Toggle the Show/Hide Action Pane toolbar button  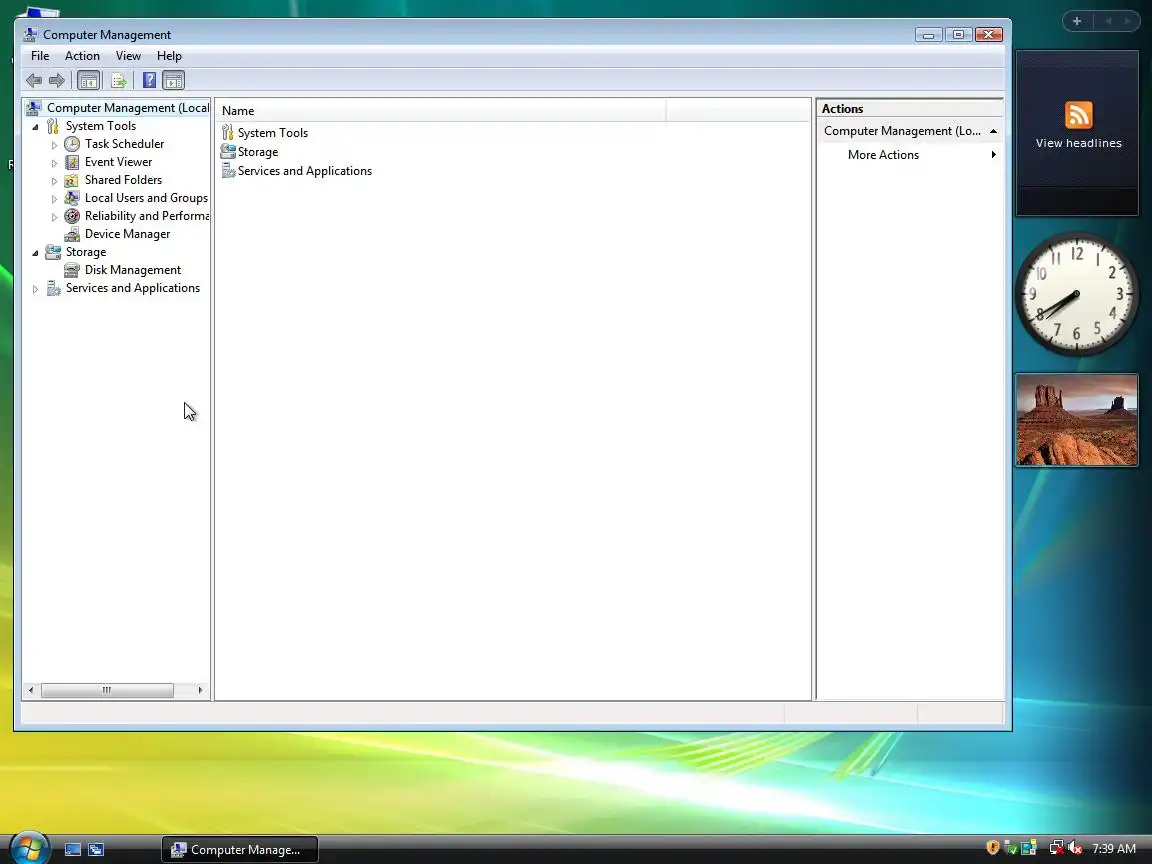point(173,80)
